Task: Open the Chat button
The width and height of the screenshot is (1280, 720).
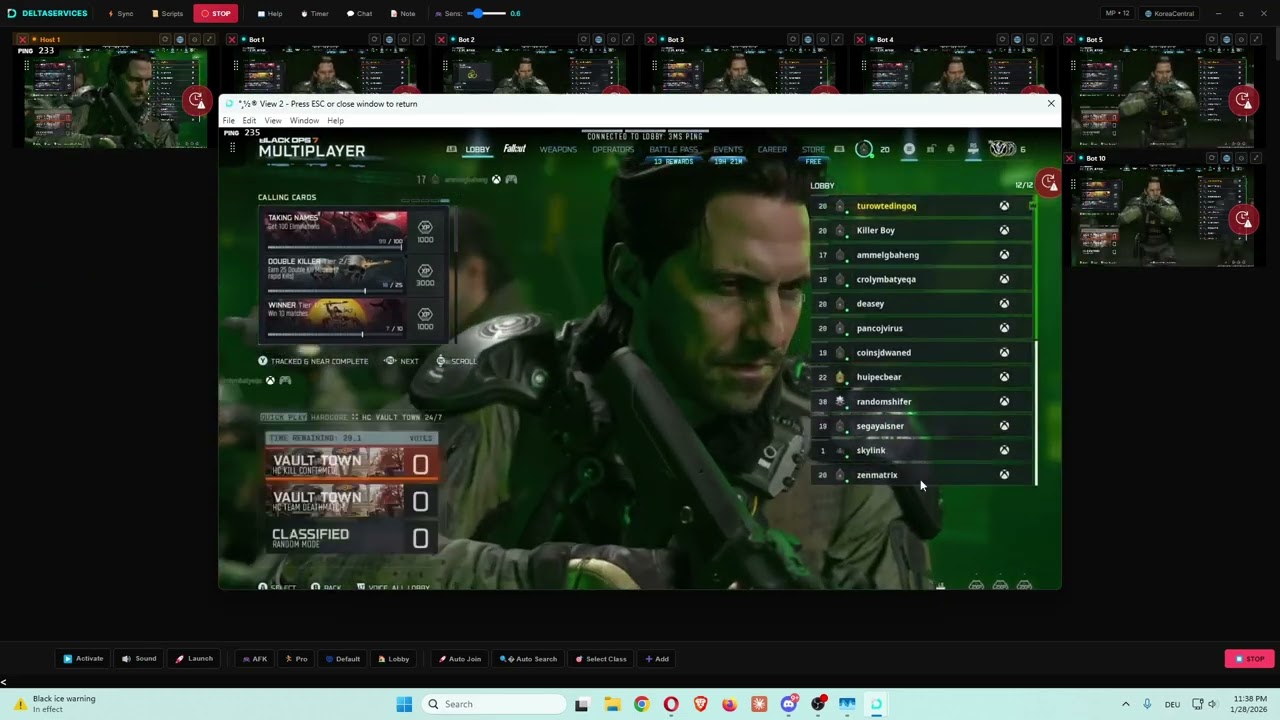Action: click(359, 14)
